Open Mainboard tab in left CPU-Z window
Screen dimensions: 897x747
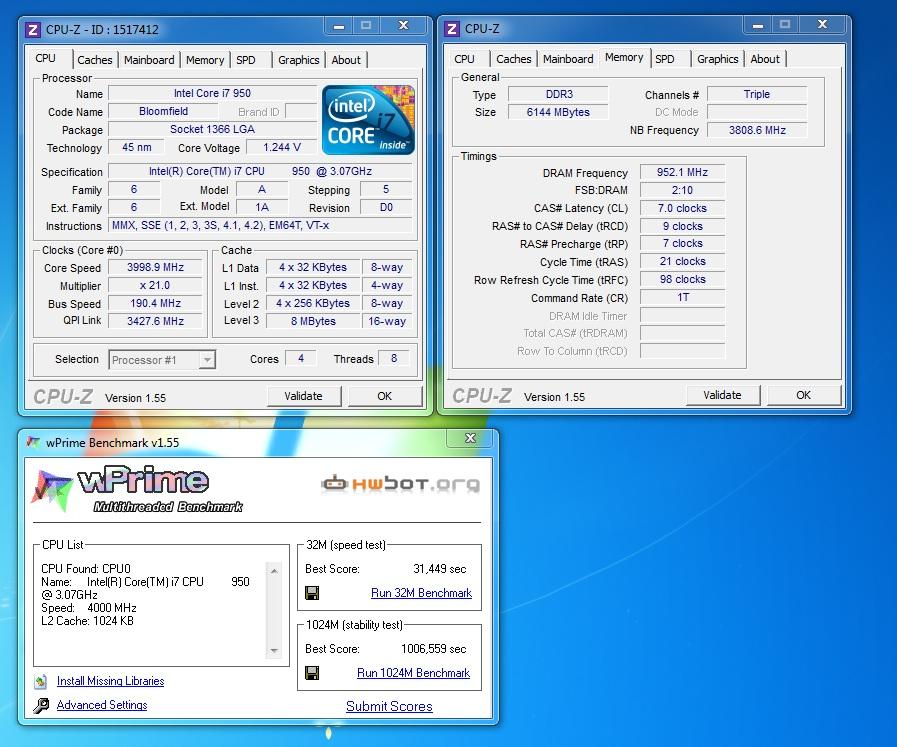pyautogui.click(x=149, y=60)
